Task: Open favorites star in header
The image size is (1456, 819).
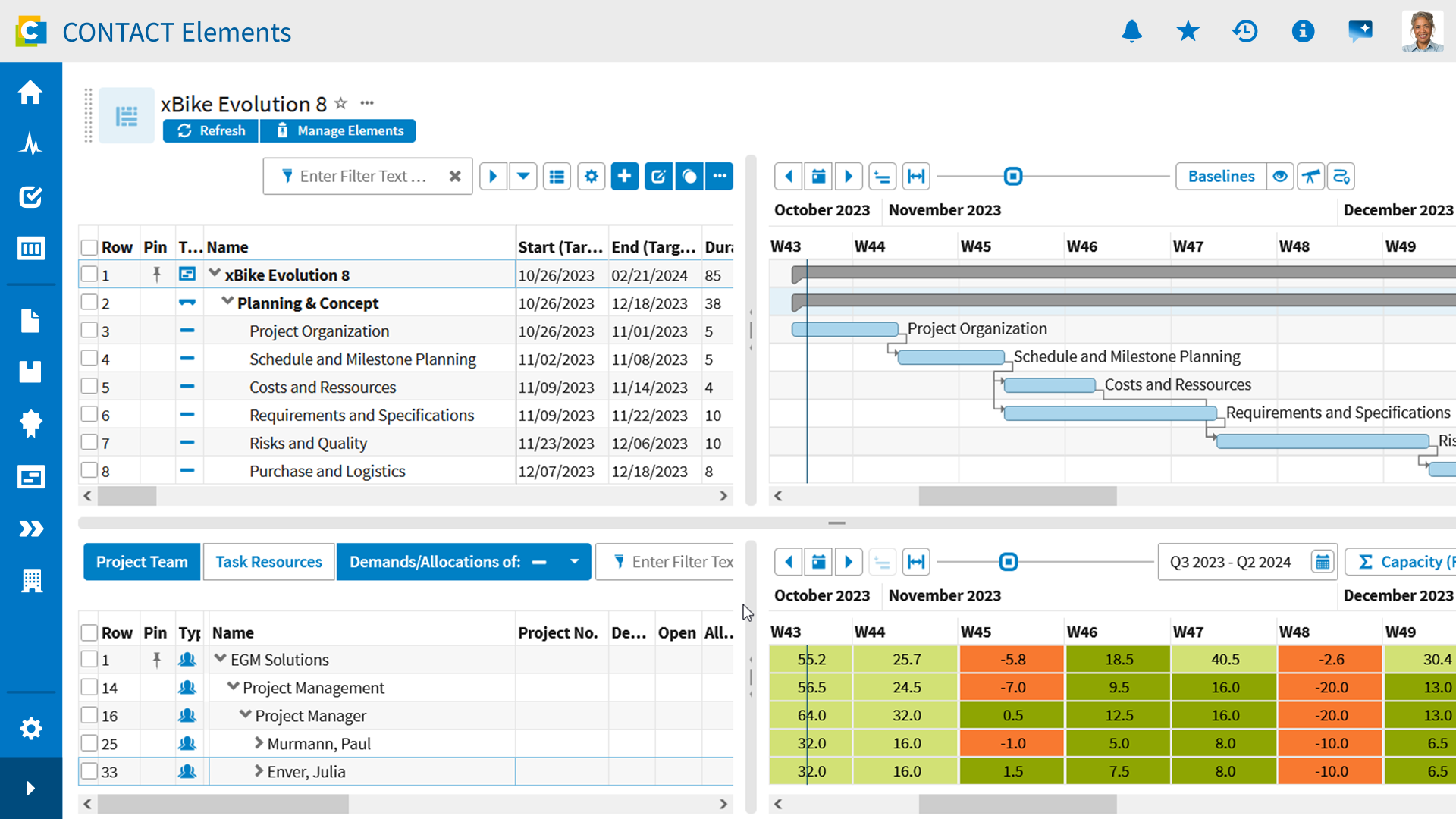Action: 1188,31
